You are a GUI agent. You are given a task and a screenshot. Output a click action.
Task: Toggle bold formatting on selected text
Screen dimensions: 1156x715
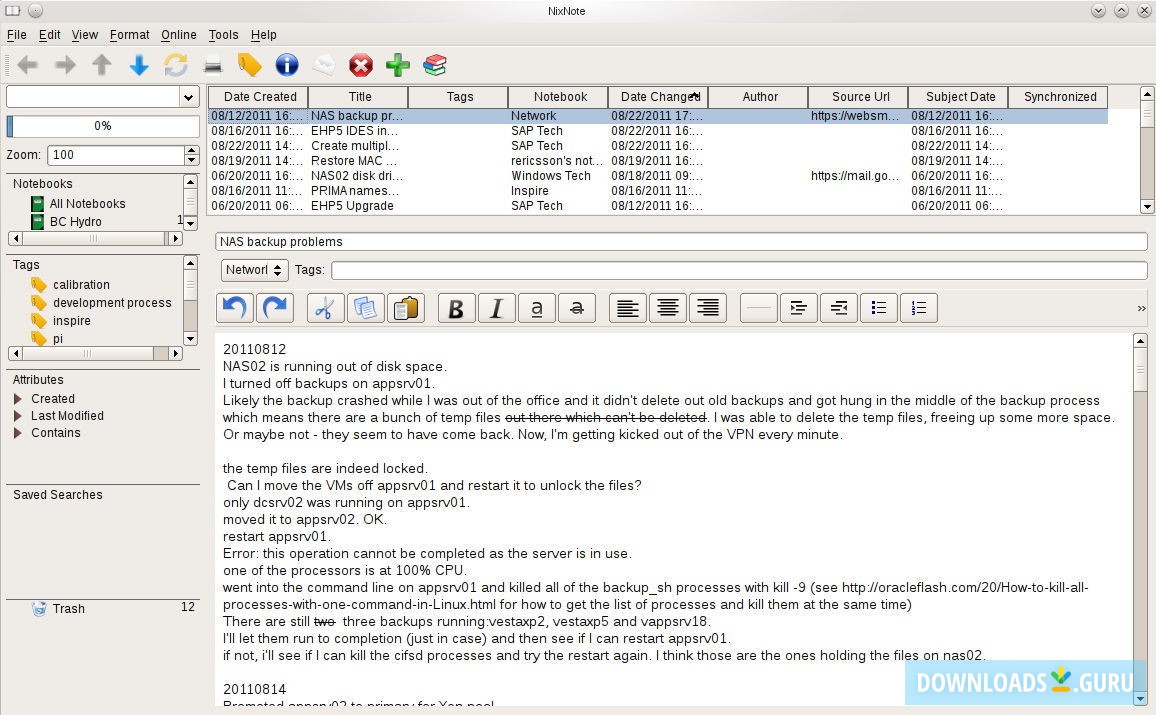coord(456,308)
